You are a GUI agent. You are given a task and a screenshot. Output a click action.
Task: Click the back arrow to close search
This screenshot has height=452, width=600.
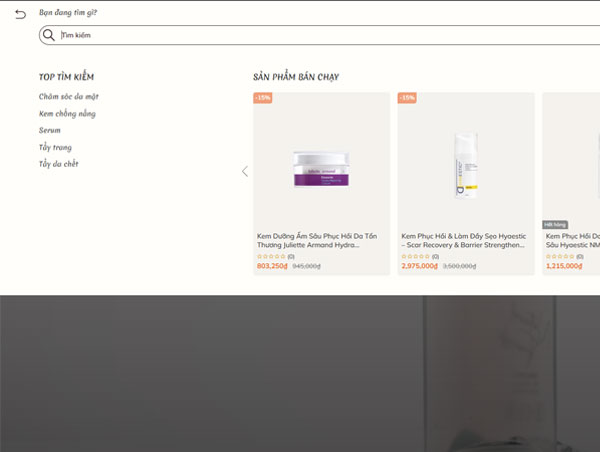click(x=20, y=14)
